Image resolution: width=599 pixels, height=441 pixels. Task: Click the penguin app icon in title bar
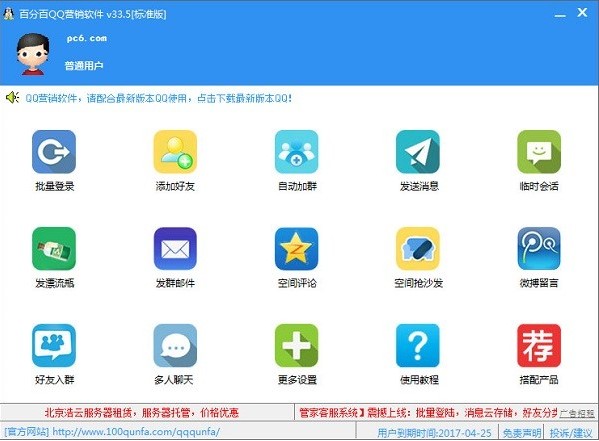click(x=8, y=14)
